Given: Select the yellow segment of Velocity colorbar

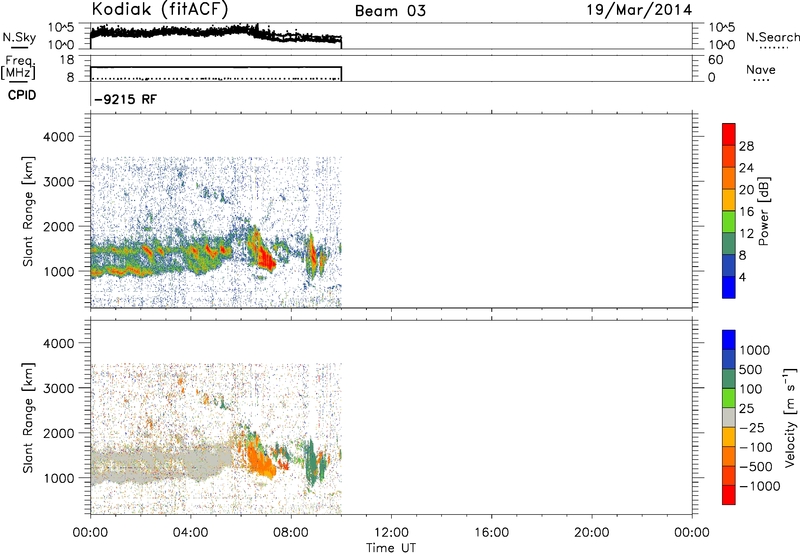Looking at the screenshot, I should click(729, 437).
